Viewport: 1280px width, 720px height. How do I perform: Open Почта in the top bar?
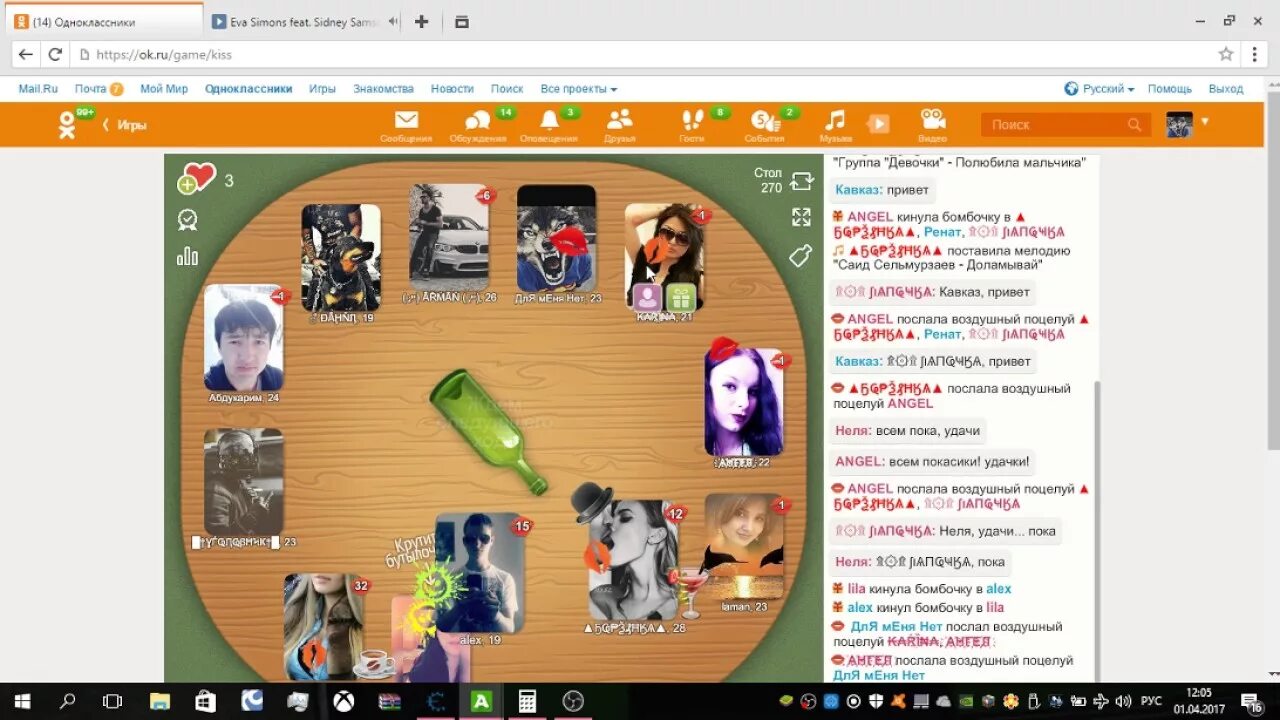[x=90, y=89]
